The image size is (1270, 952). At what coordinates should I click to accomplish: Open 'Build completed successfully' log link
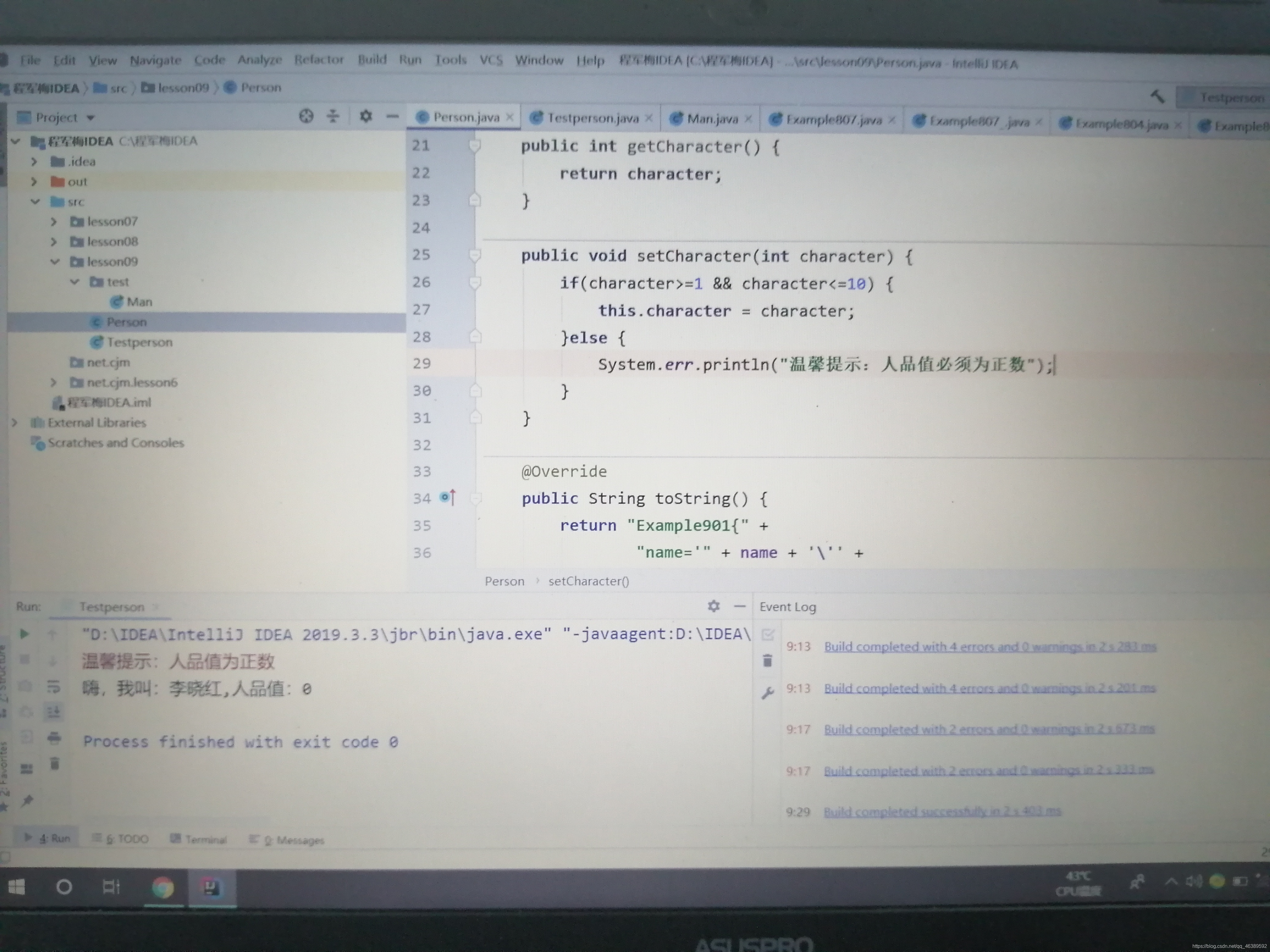coord(942,811)
